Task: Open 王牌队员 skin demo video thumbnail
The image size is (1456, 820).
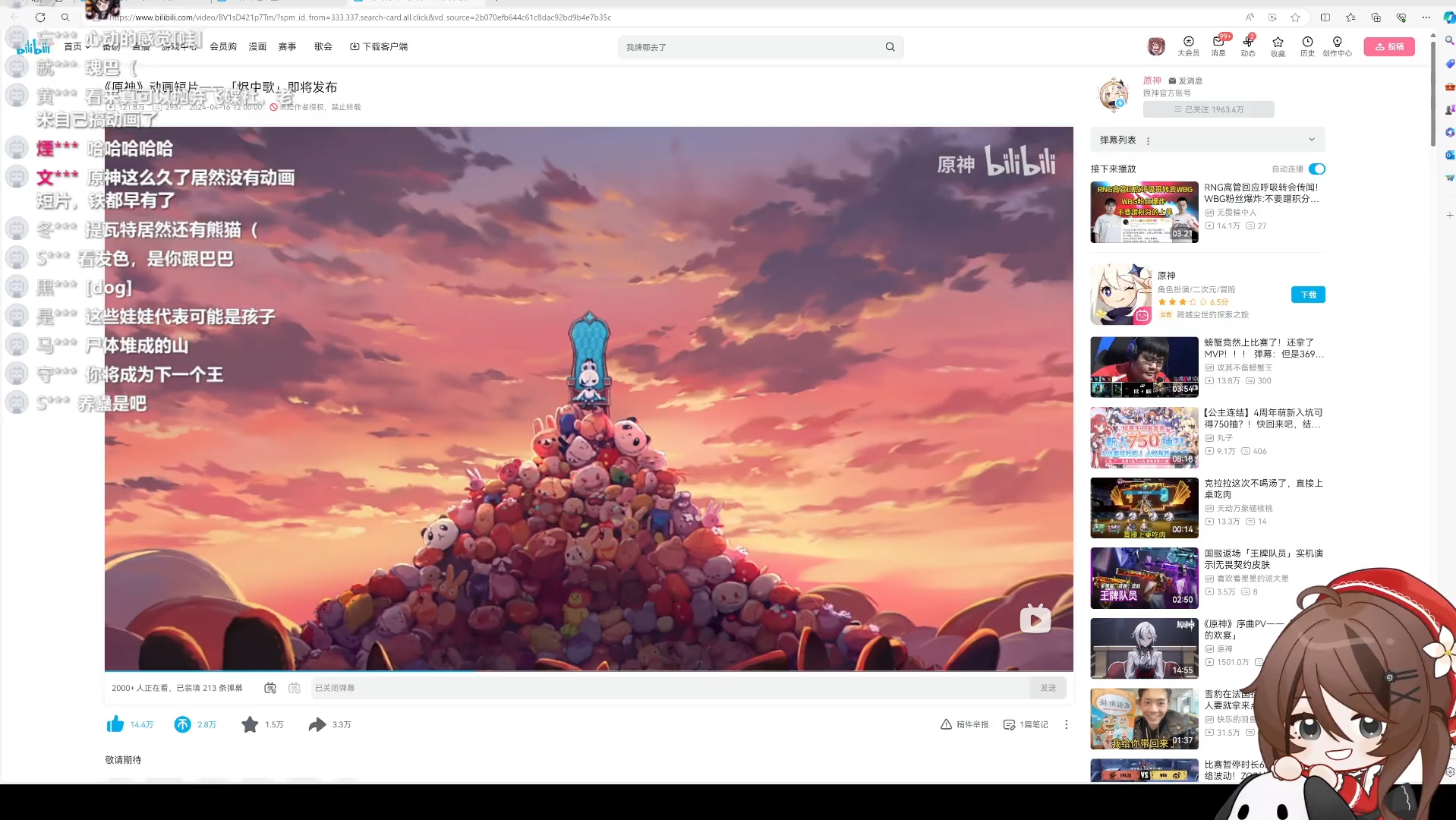Action: click(1144, 578)
